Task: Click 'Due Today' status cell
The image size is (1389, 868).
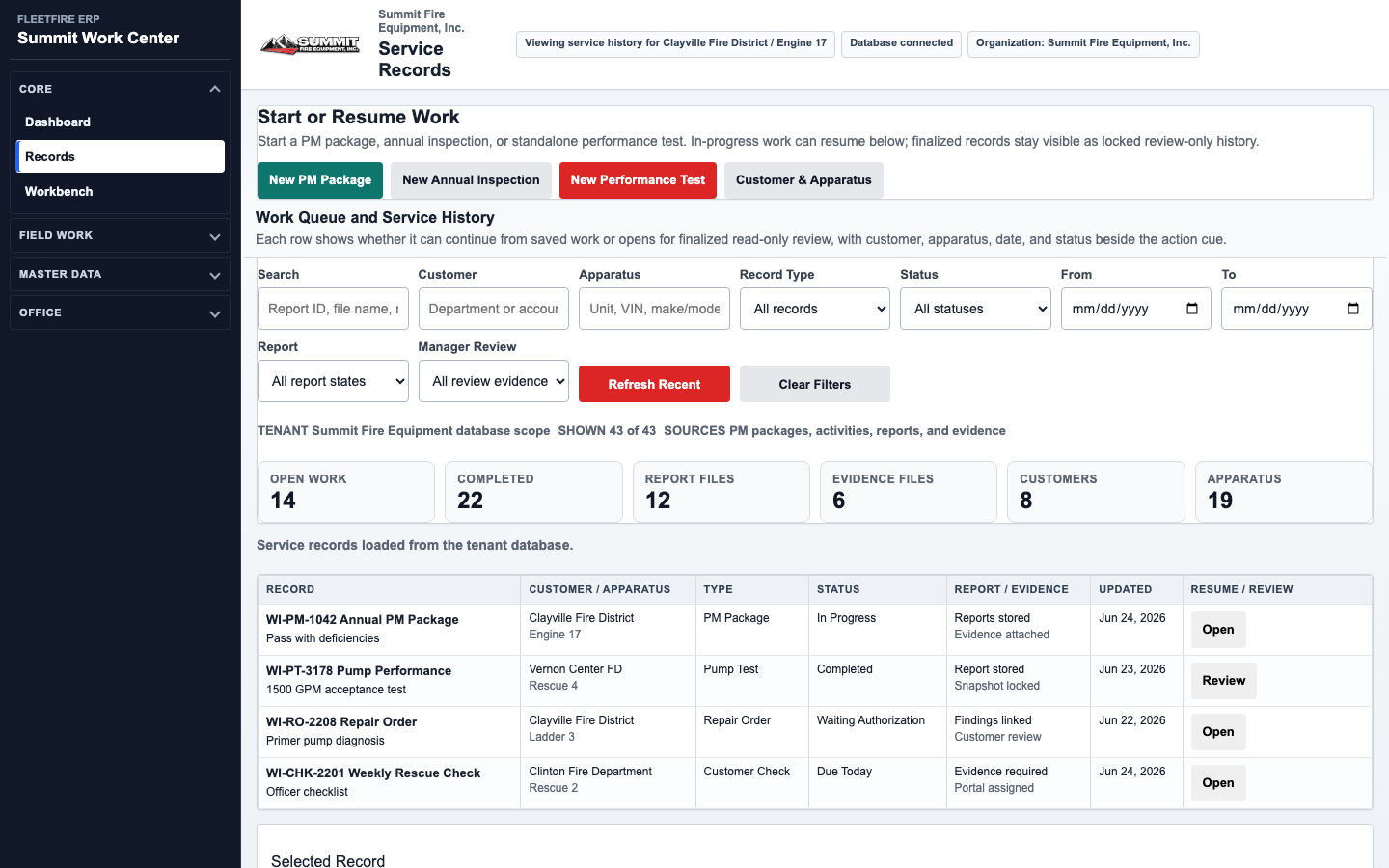Action: [x=844, y=772]
